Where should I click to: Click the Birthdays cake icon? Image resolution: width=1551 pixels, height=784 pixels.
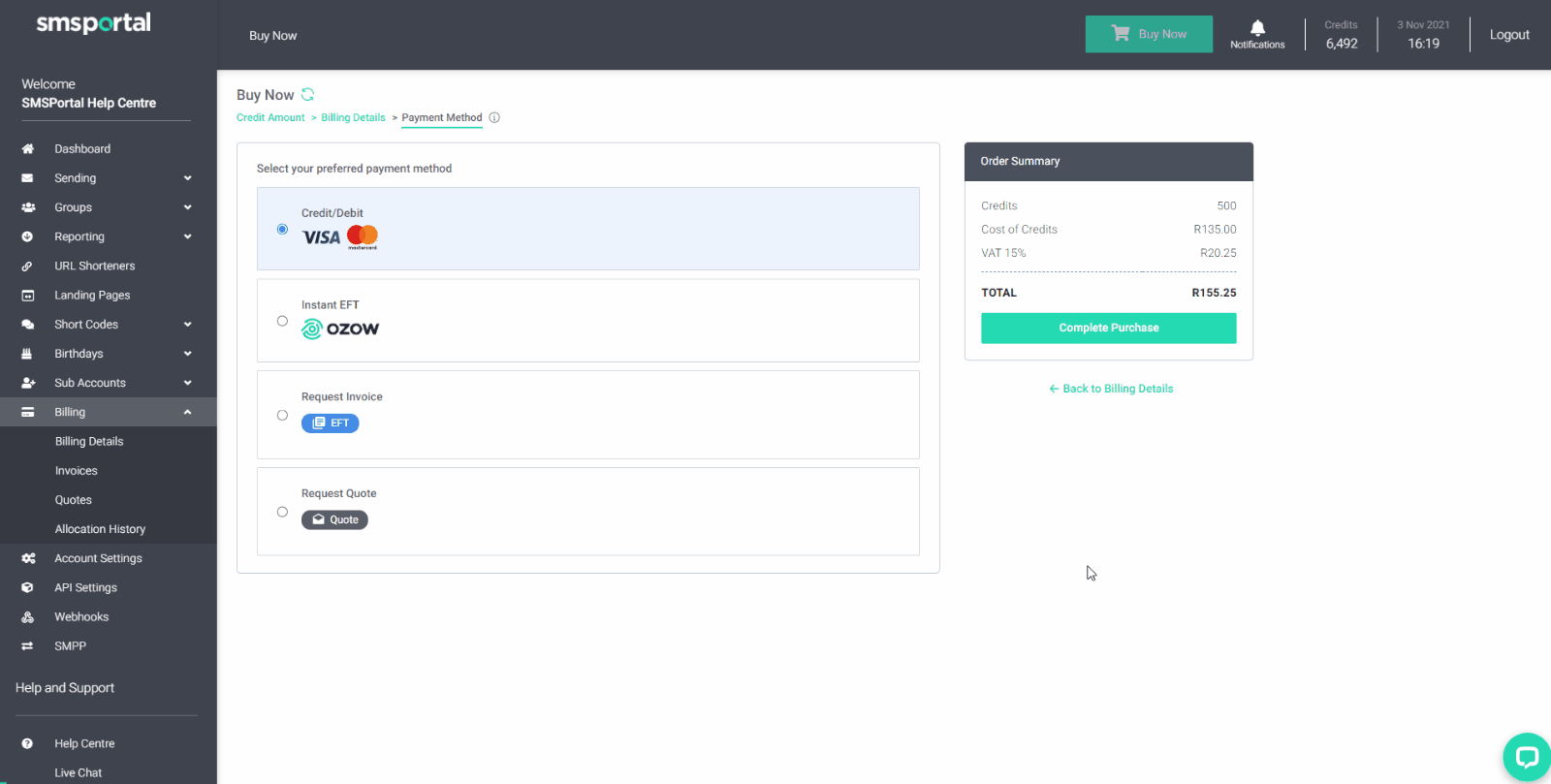27,354
